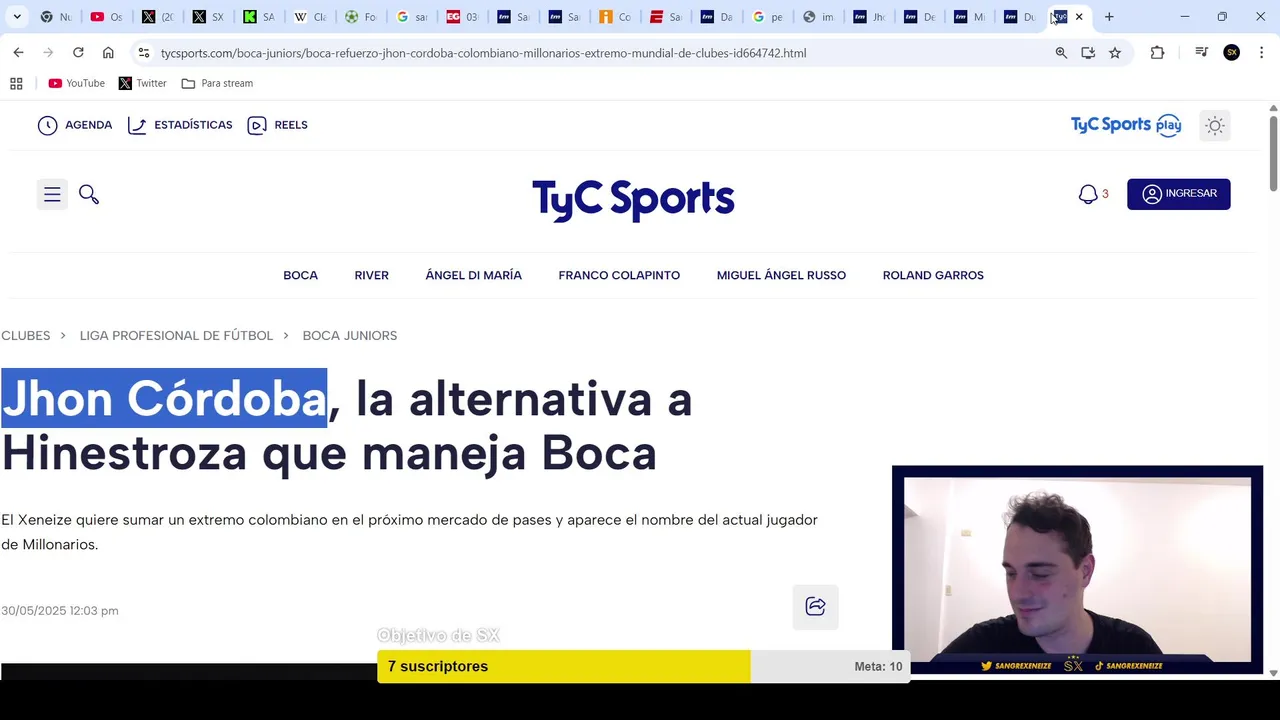Switch to the Google 'sar' tab
Image resolution: width=1280 pixels, height=720 pixels.
[x=412, y=17]
